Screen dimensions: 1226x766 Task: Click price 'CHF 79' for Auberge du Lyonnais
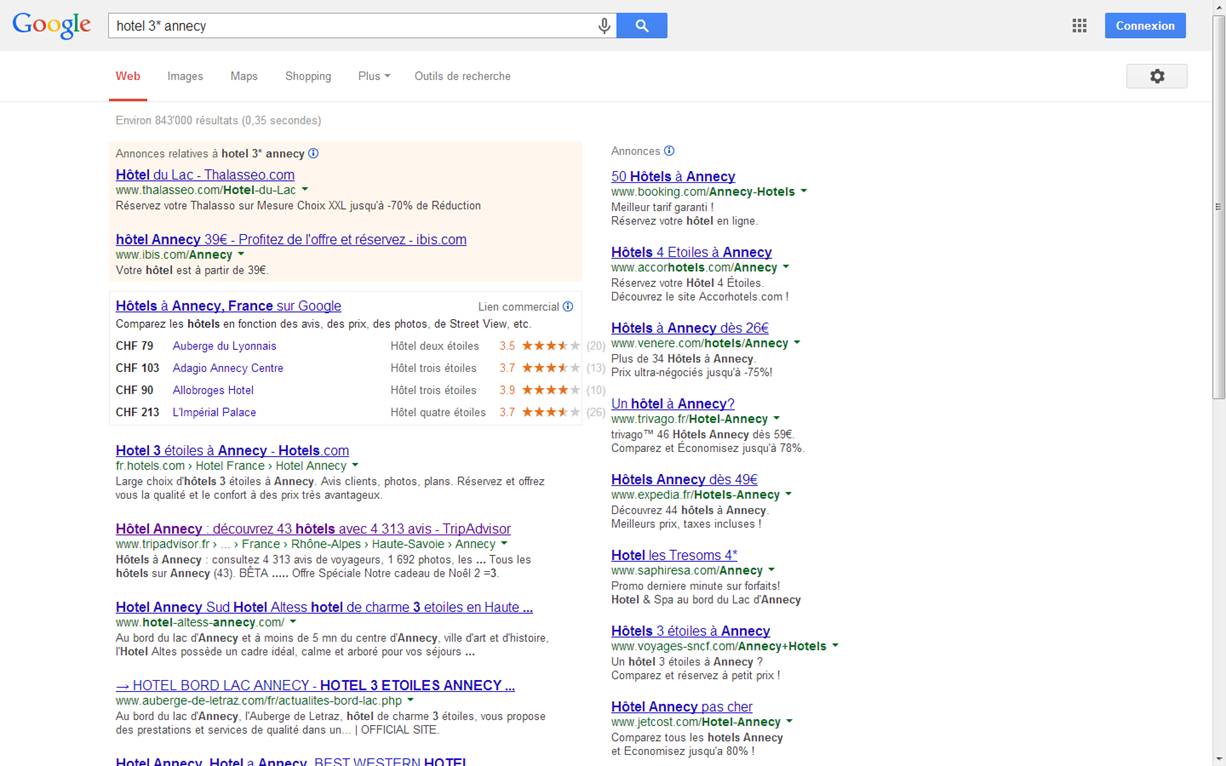click(x=134, y=346)
